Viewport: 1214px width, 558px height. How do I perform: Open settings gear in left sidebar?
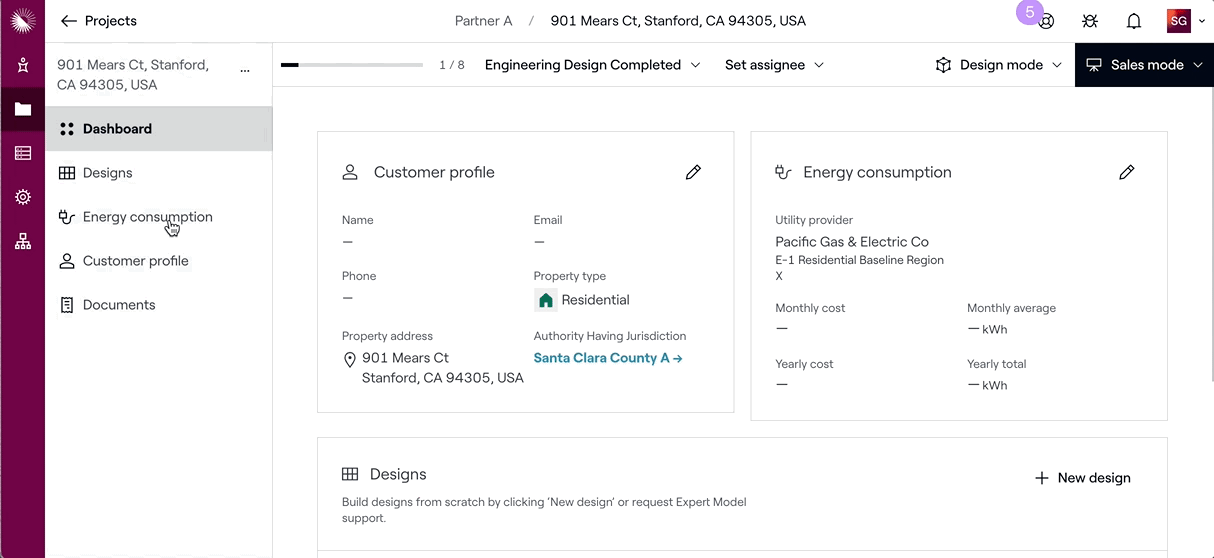pyautogui.click(x=22, y=197)
